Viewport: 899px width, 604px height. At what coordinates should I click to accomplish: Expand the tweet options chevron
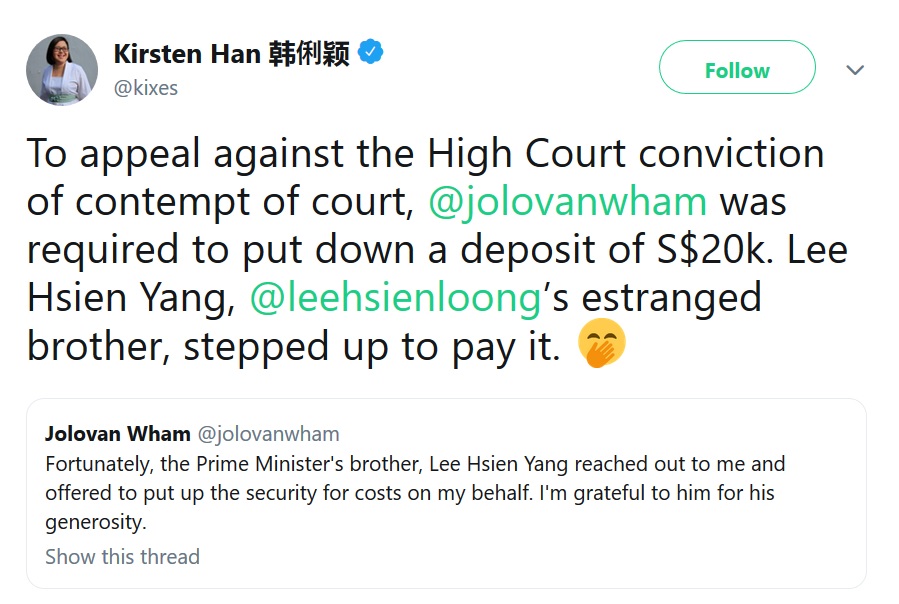(855, 70)
